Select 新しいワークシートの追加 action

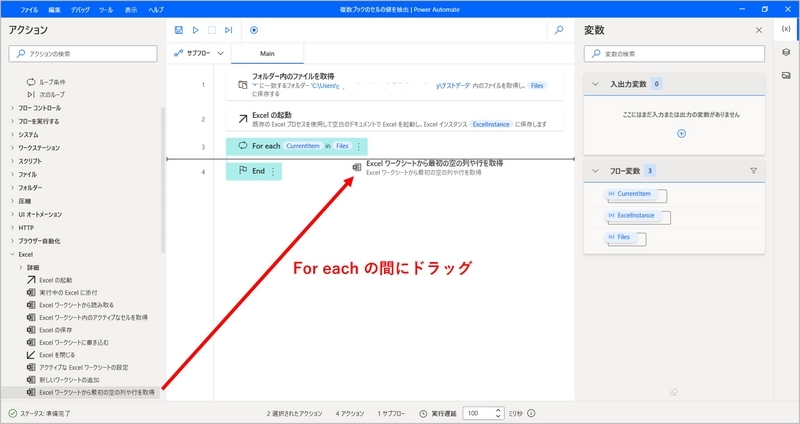[63, 380]
